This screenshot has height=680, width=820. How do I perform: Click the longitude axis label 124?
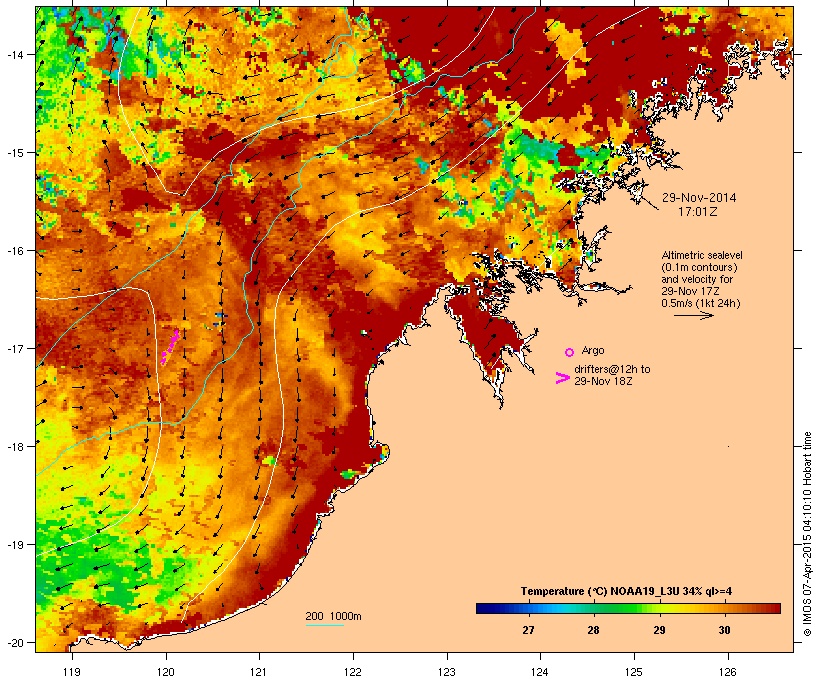540,672
